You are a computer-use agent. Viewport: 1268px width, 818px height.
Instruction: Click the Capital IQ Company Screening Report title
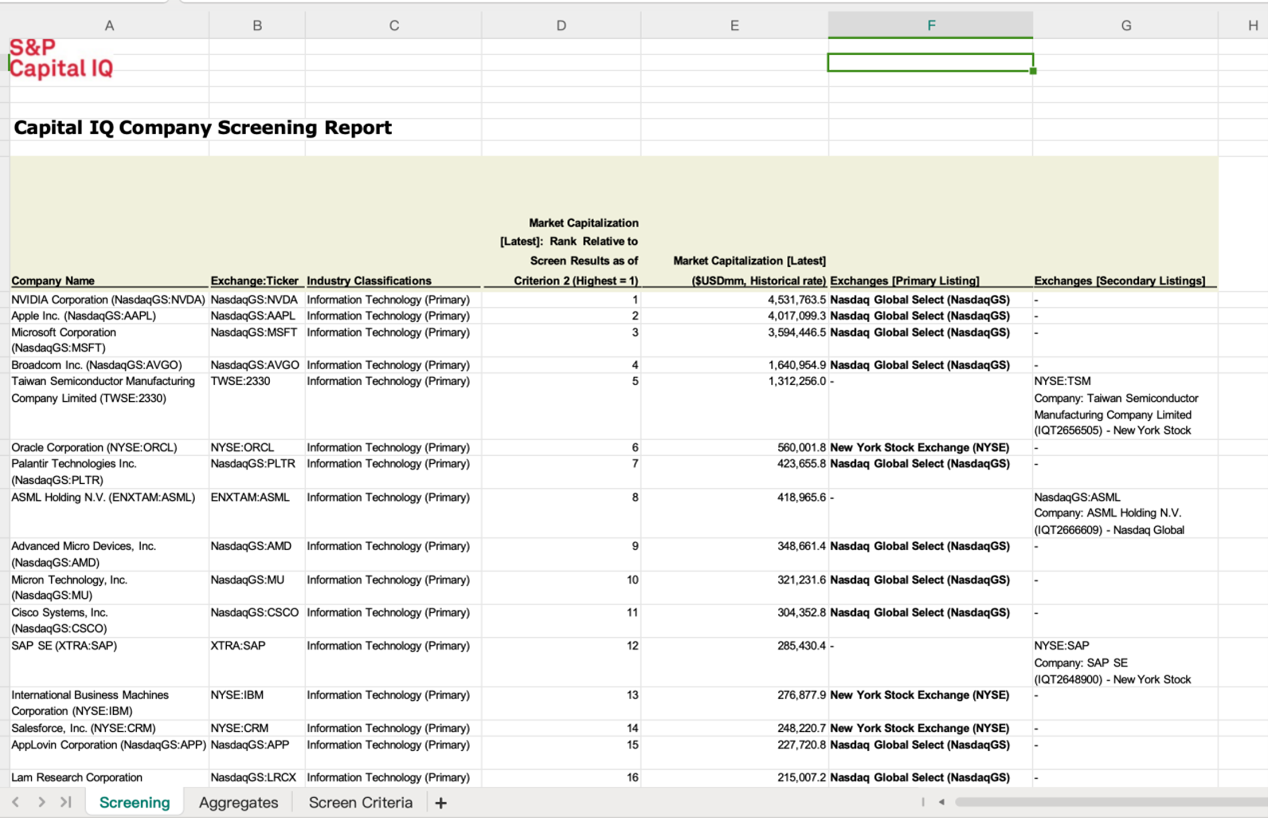point(203,128)
